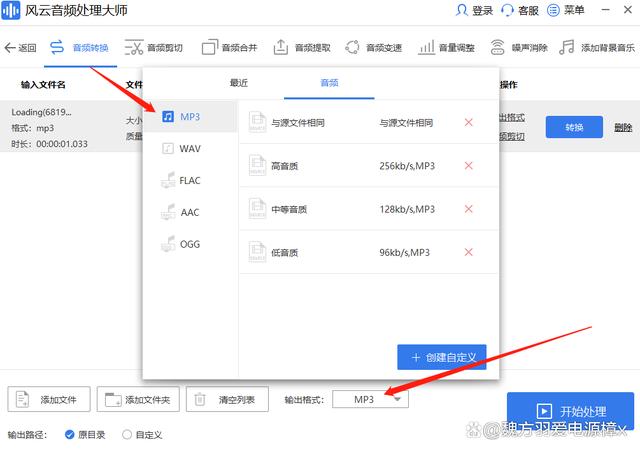Open the 噪声消除 noise removal tool
Viewport: 640px width, 452px height.
point(519,48)
